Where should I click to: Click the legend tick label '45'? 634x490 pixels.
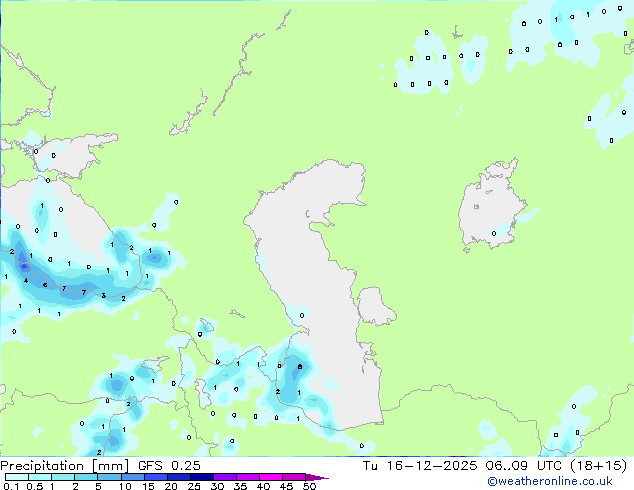pos(286,486)
